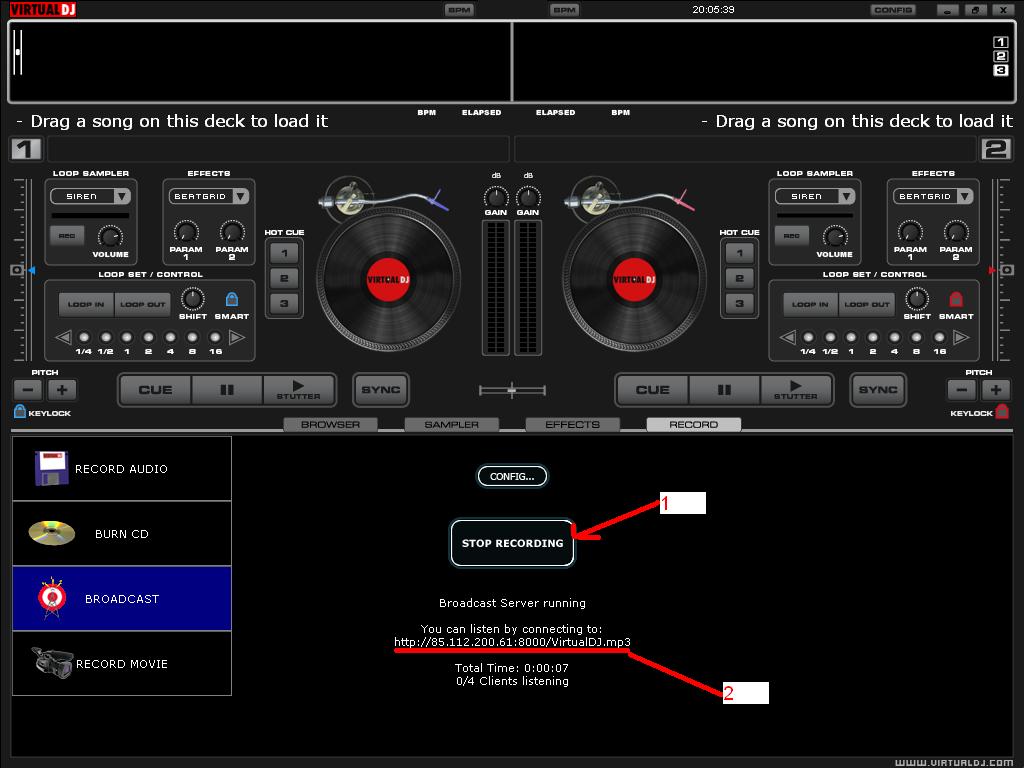Enable Keylock on the left deck
The height and width of the screenshot is (768, 1024).
click(x=20, y=411)
